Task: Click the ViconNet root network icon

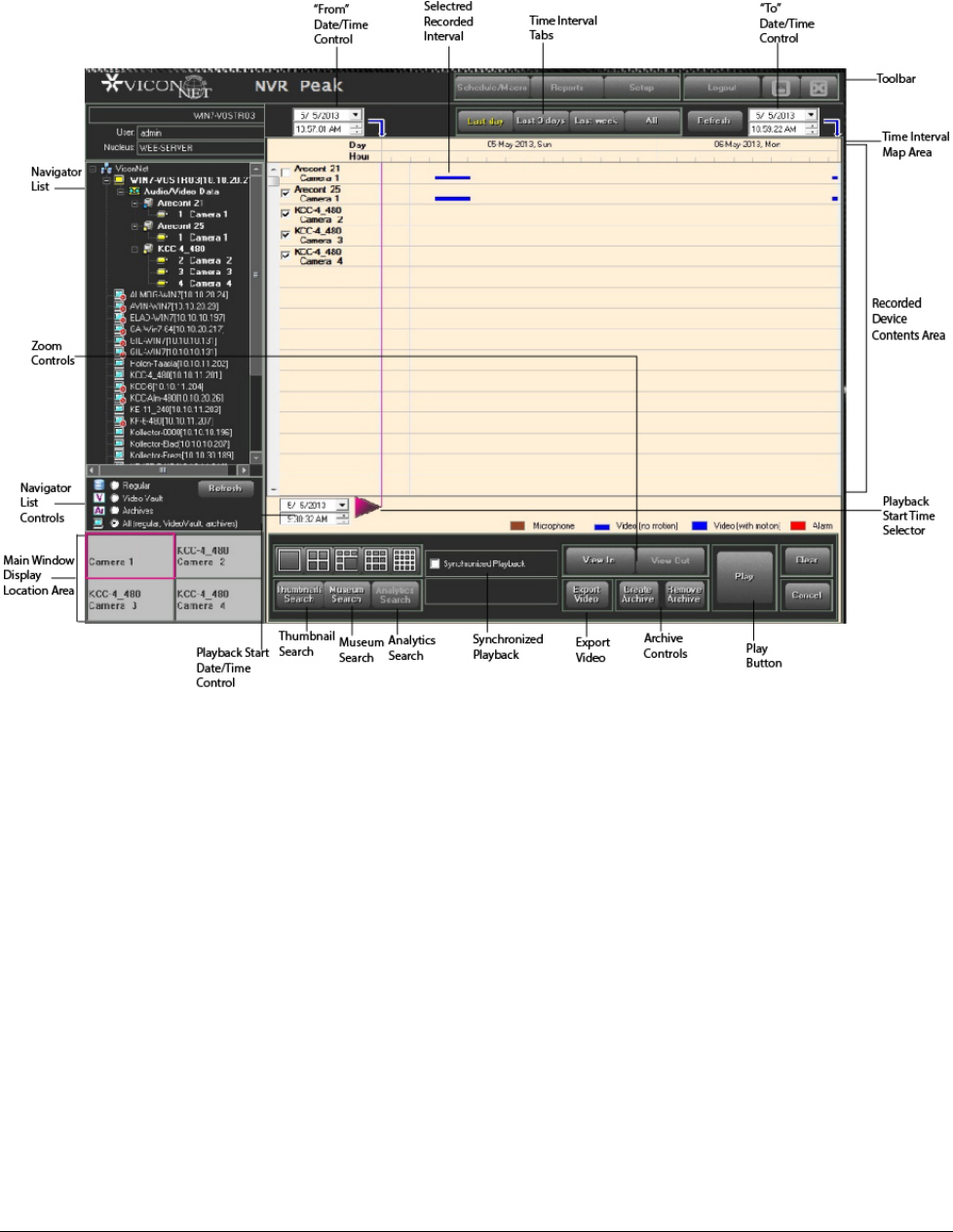Action: click(106, 169)
